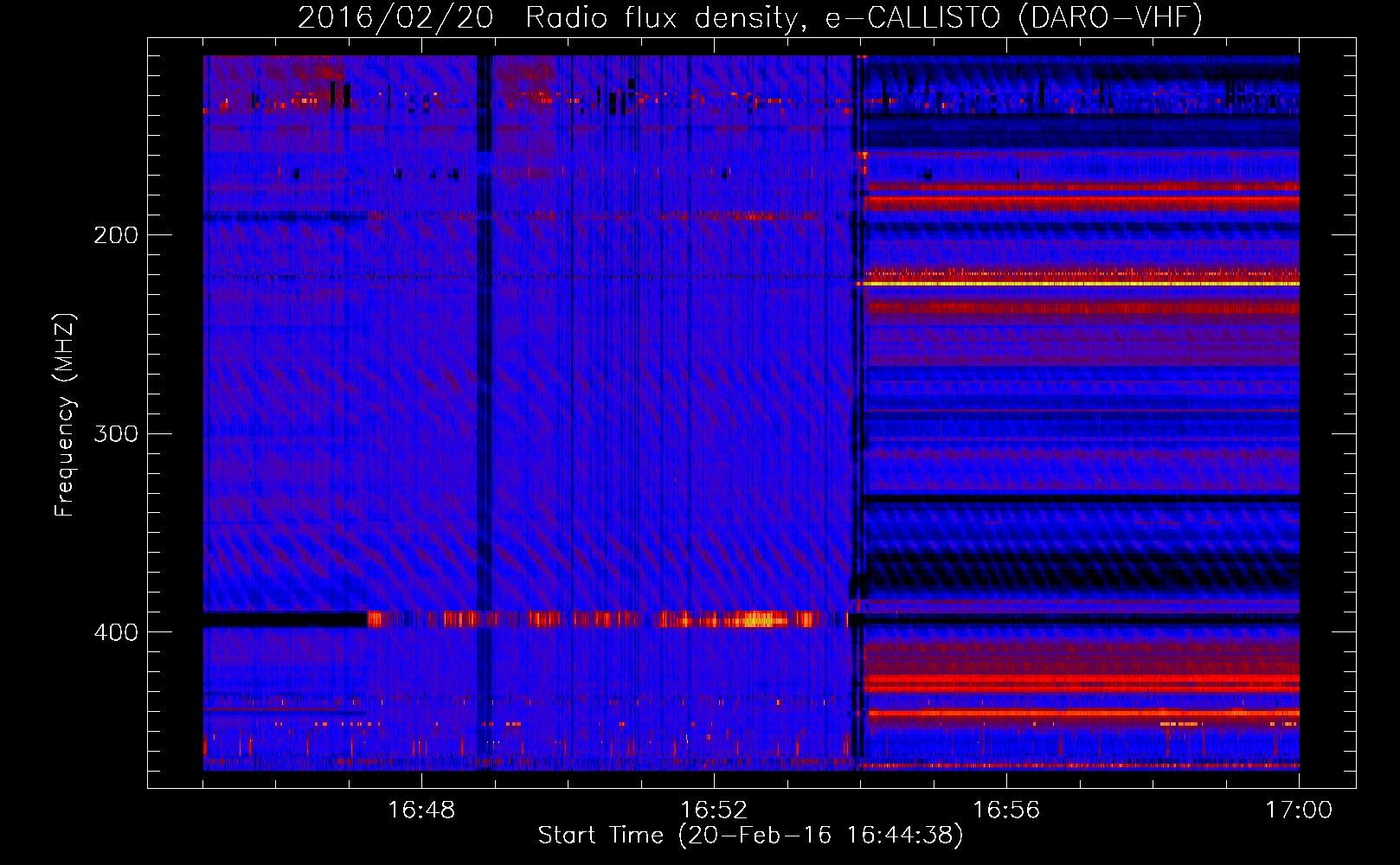Screen dimensions: 1400x865
Task: Select the 200 frequency tick label
Action: 116,234
